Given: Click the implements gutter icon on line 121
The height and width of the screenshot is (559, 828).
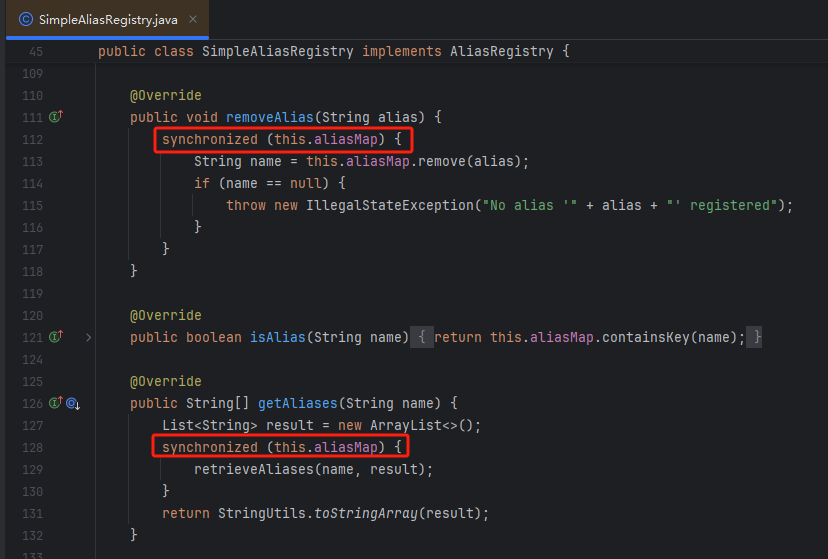Looking at the screenshot, I should click(56, 336).
